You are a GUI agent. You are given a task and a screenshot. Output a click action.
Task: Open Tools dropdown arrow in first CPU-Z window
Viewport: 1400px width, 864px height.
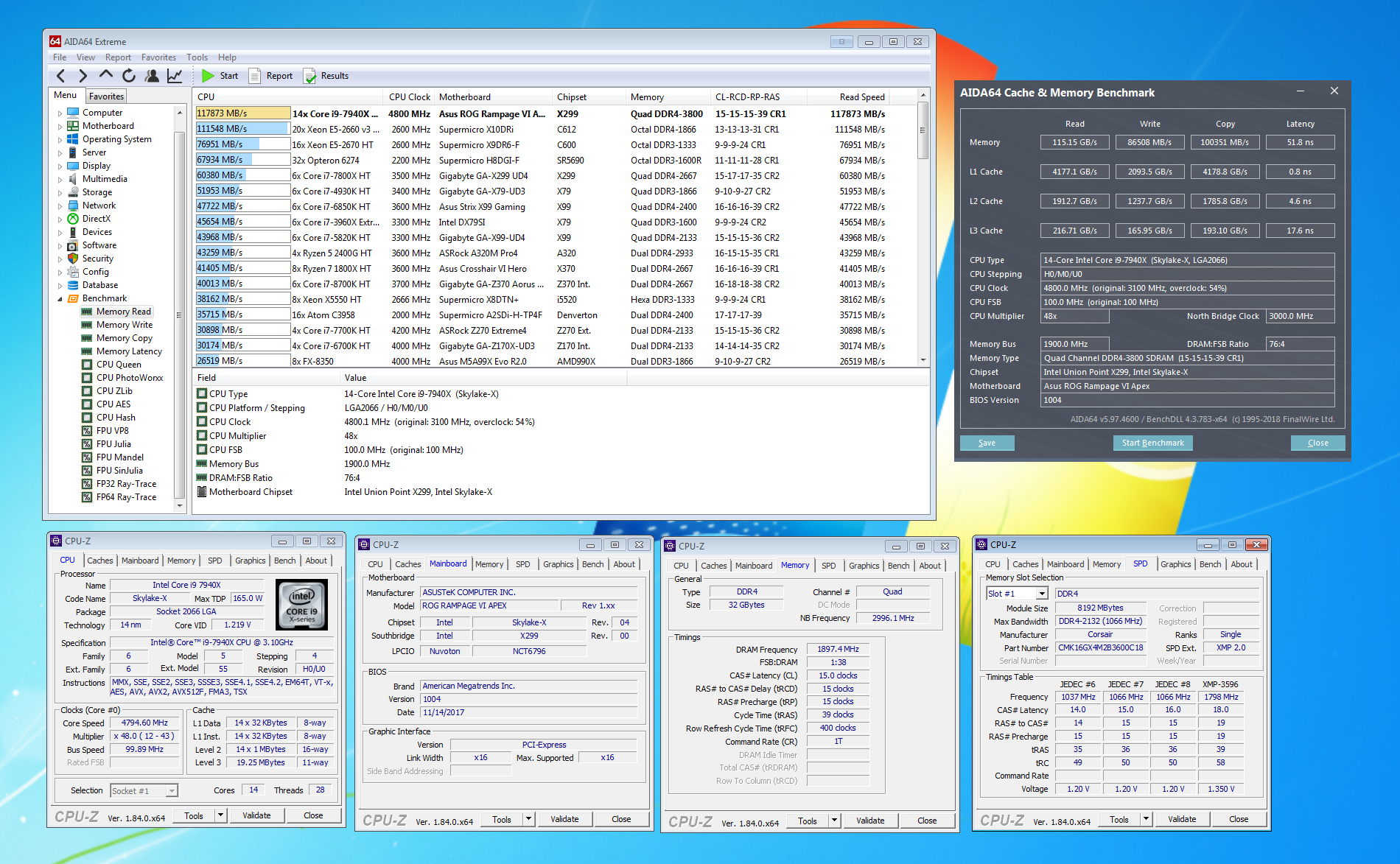pyautogui.click(x=220, y=815)
